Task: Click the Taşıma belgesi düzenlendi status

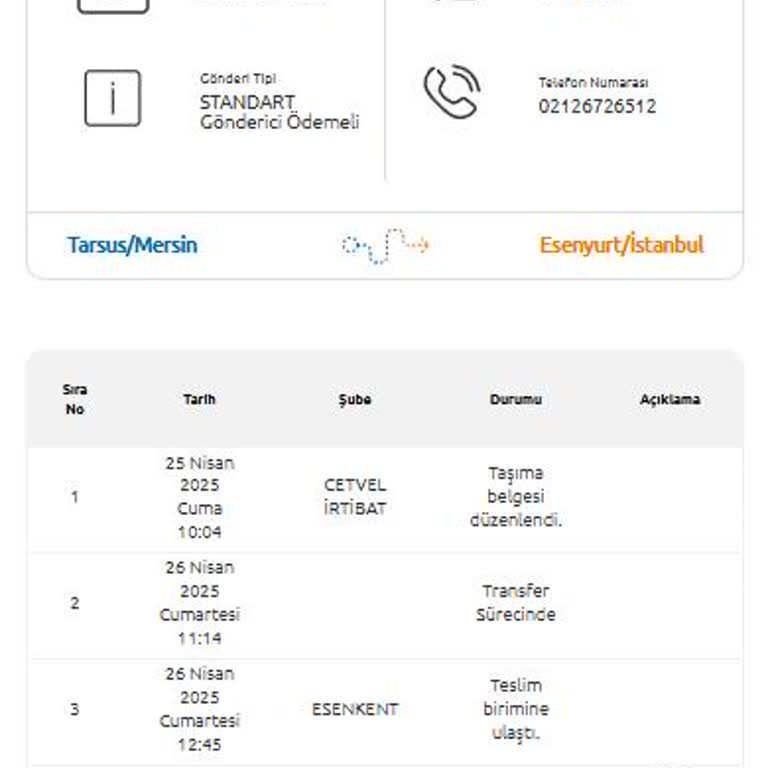Action: click(x=516, y=497)
